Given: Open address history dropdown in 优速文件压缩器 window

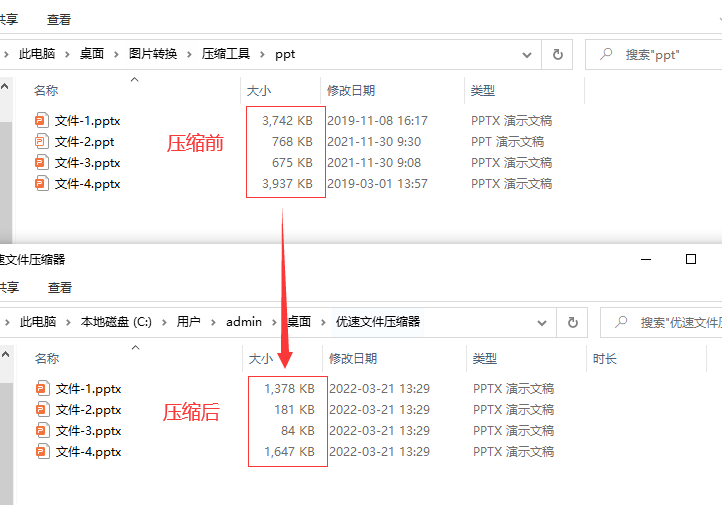Looking at the screenshot, I should click(542, 323).
